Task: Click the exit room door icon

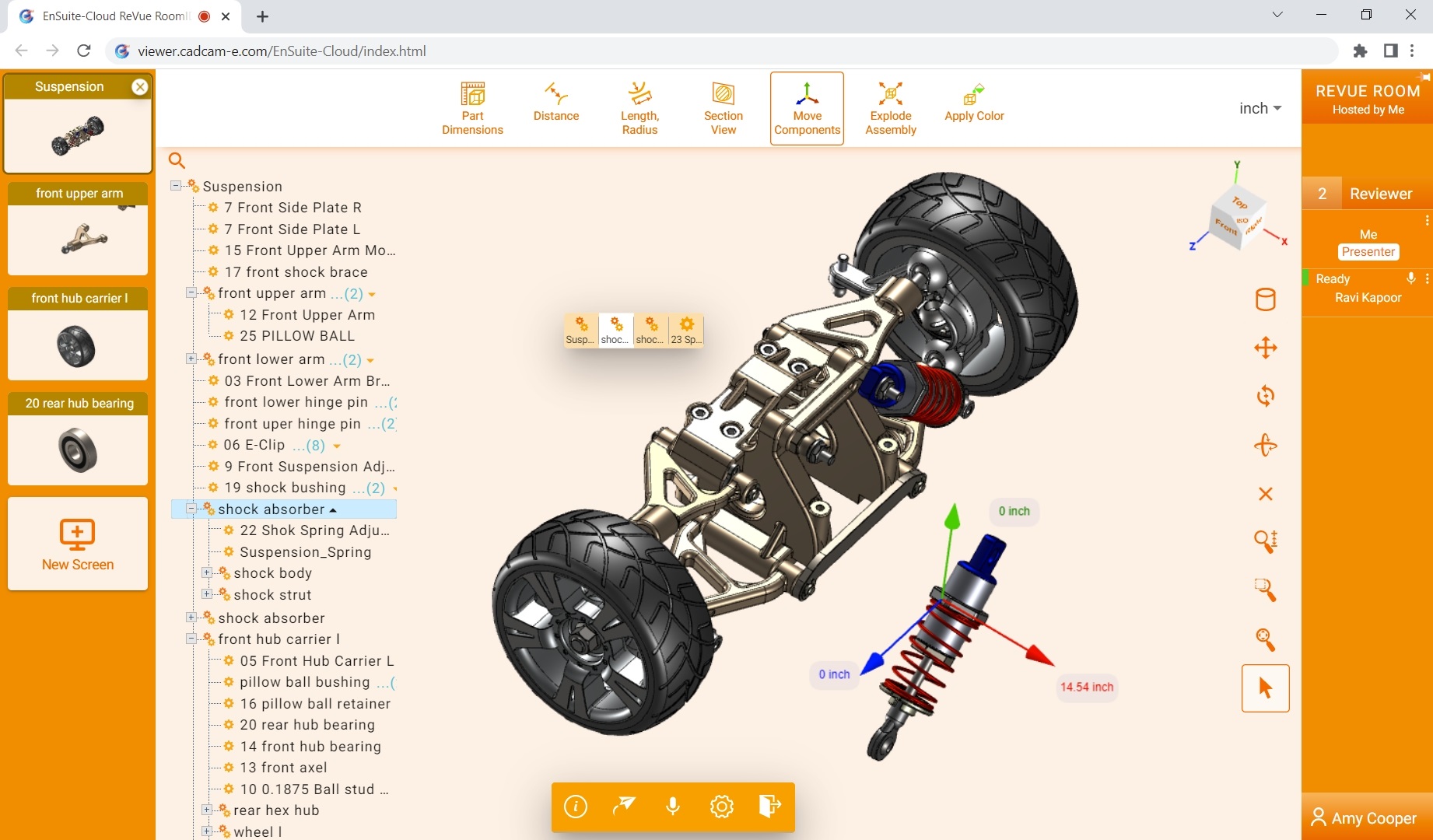Action: (769, 807)
